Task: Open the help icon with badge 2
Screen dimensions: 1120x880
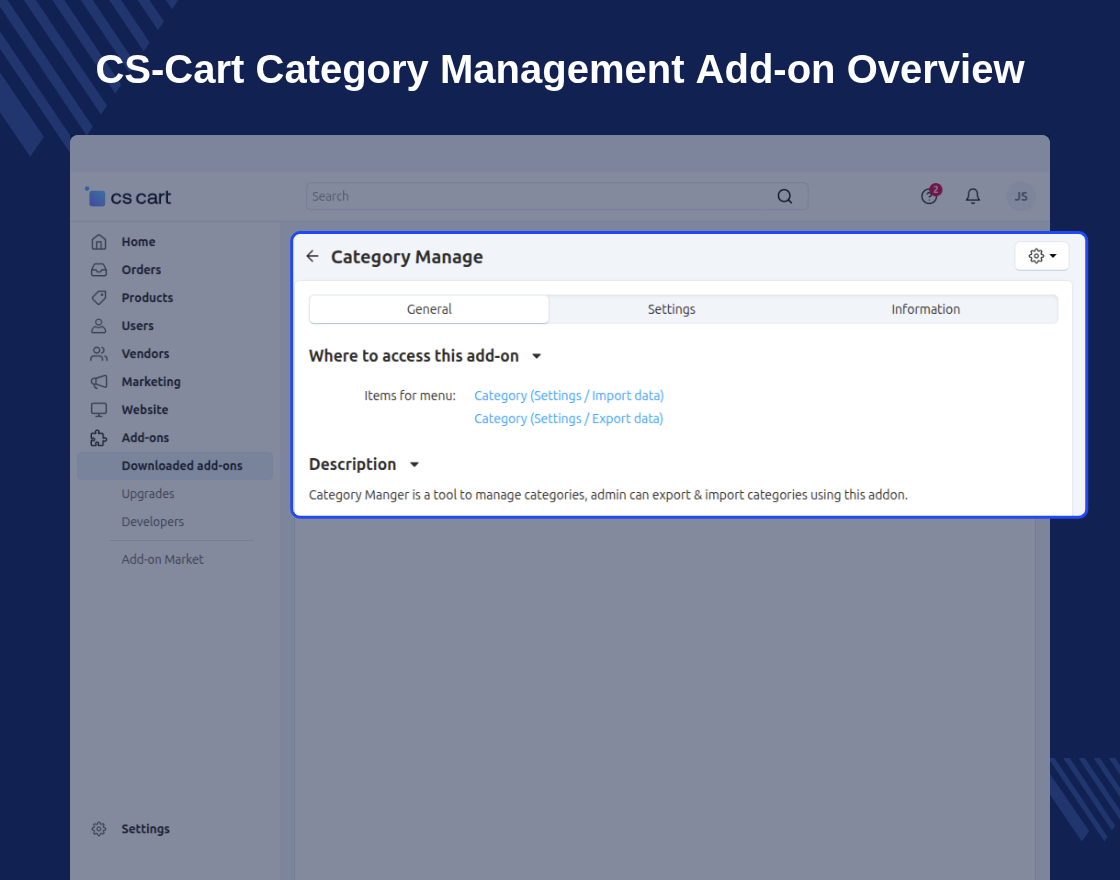Action: (x=930, y=195)
